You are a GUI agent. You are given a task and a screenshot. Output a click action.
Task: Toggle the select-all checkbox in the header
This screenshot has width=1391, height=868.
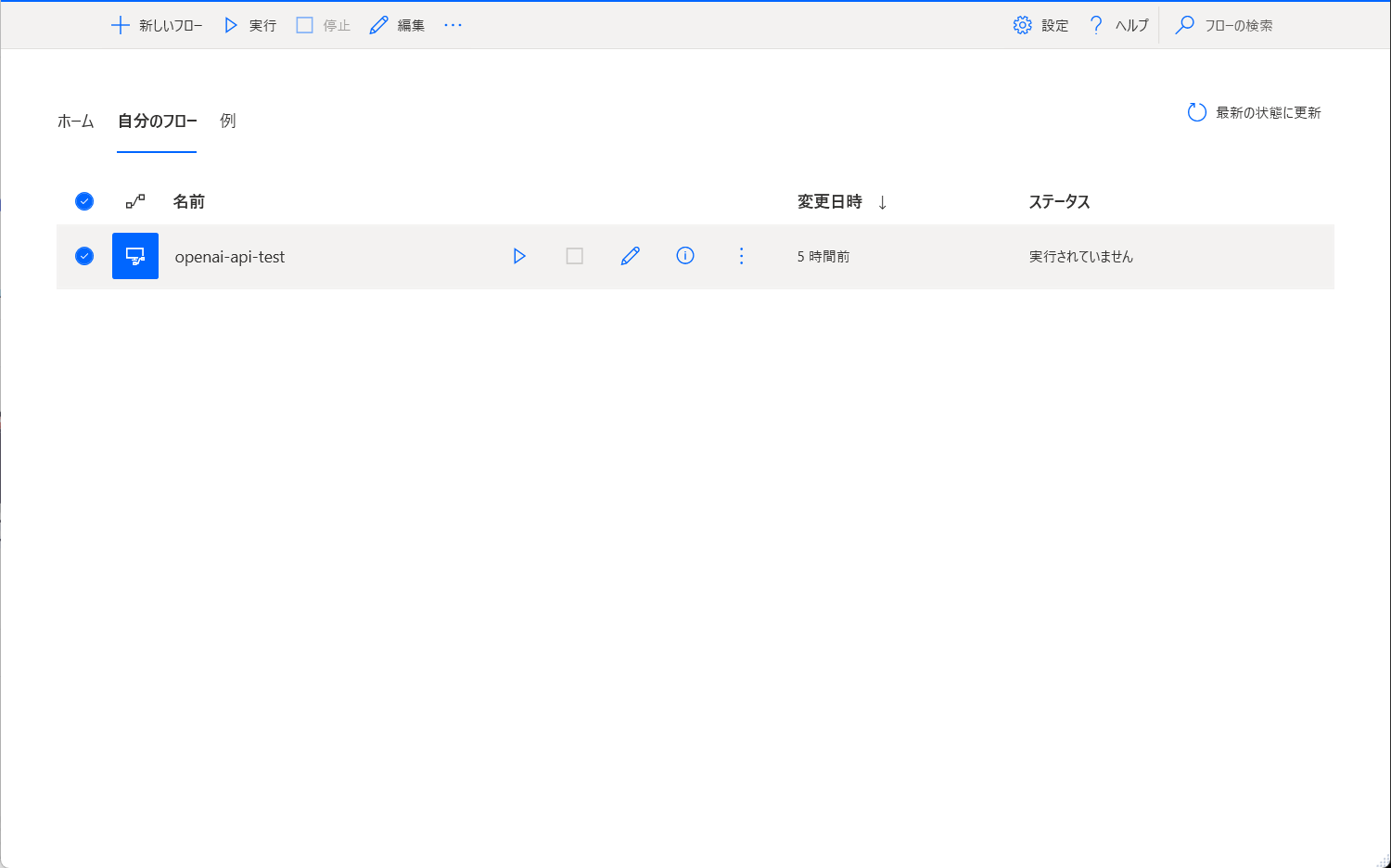pos(84,201)
